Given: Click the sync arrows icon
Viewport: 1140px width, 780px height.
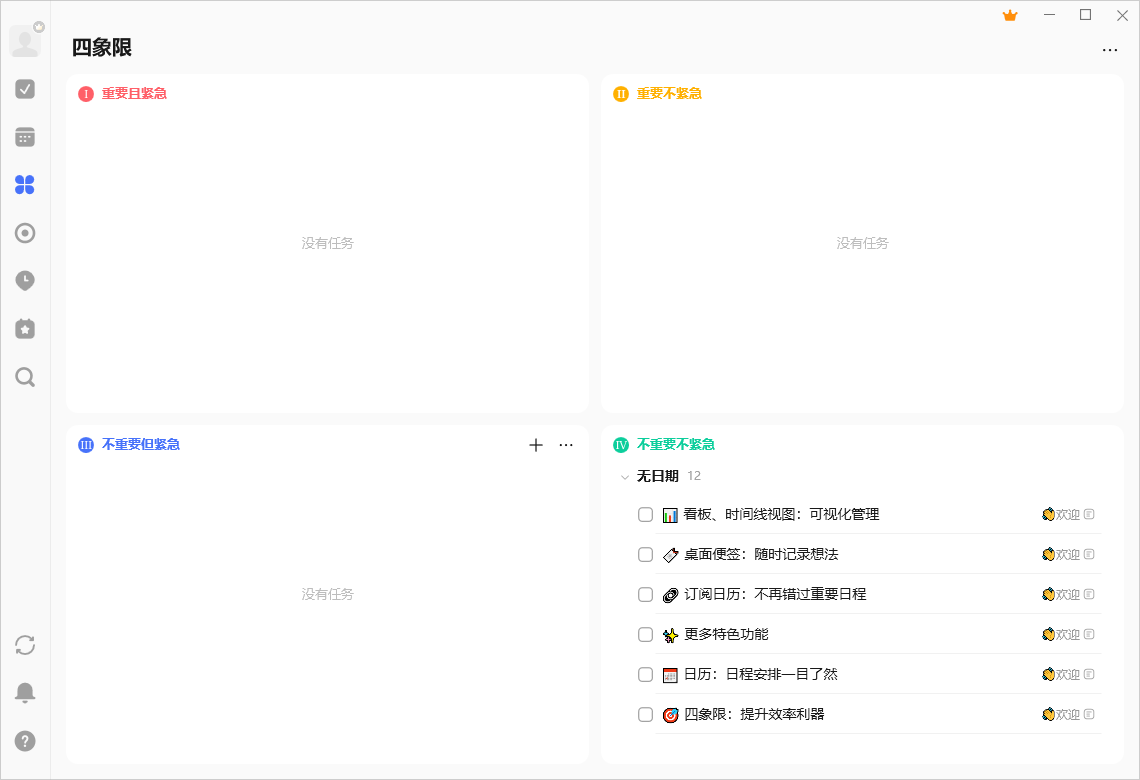Looking at the screenshot, I should 25,645.
